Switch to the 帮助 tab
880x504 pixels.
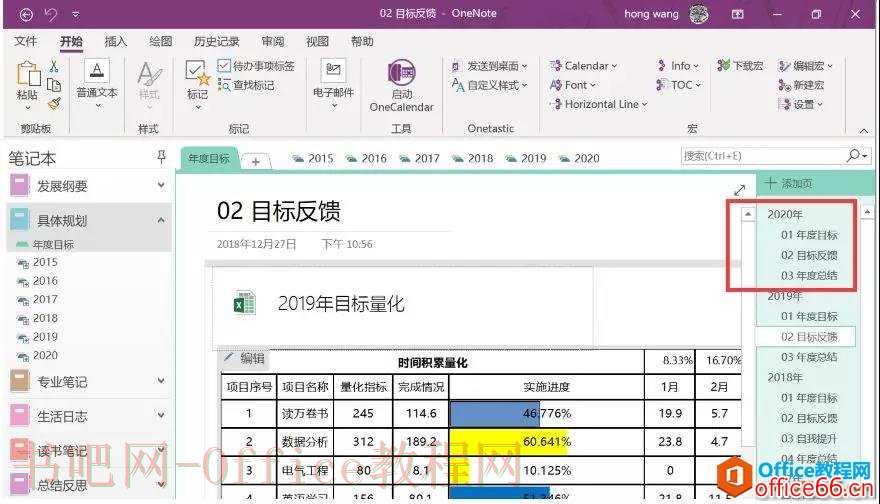(x=362, y=42)
